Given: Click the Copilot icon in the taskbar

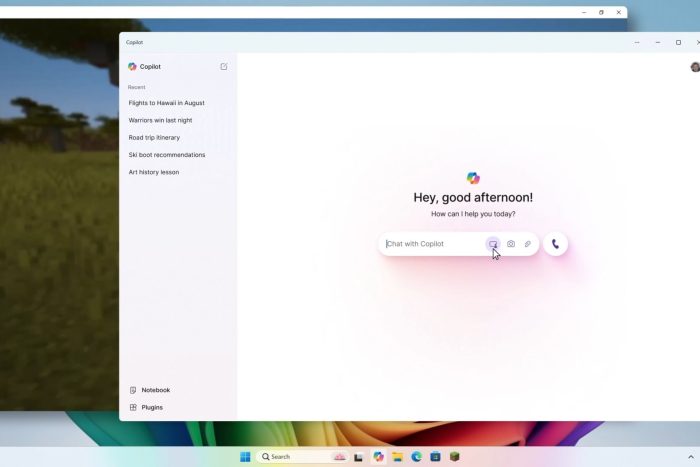Looking at the screenshot, I should click(x=379, y=457).
